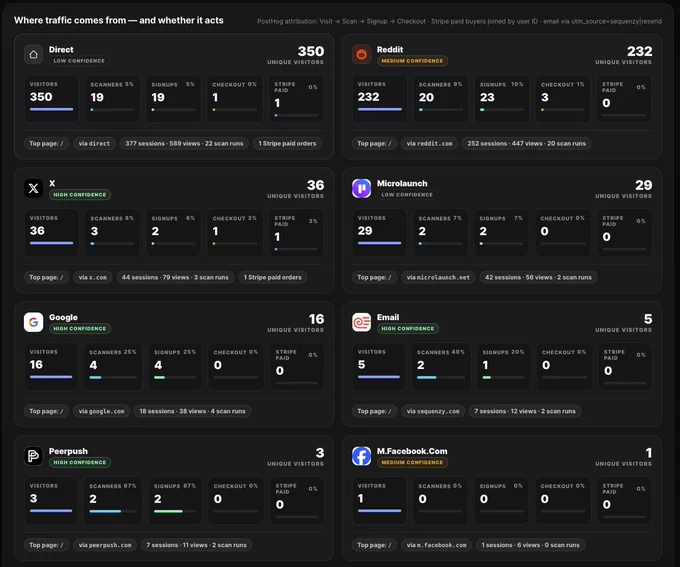Screen dimensions: 680x567
Task: Click M.Facebook.Com's Visitors 1 stat tile
Action: pos(379,500)
